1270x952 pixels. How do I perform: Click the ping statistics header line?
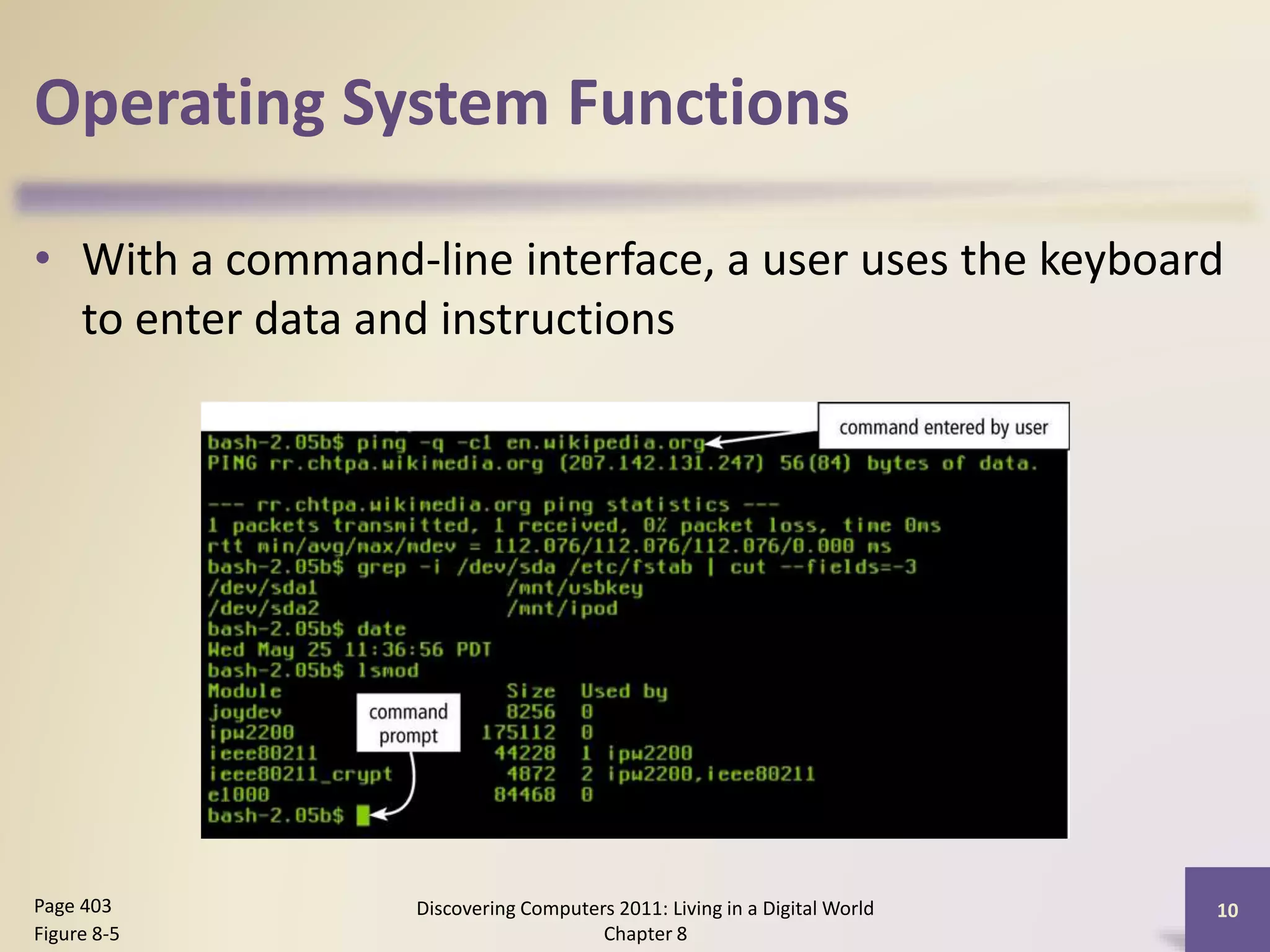[x=492, y=505]
